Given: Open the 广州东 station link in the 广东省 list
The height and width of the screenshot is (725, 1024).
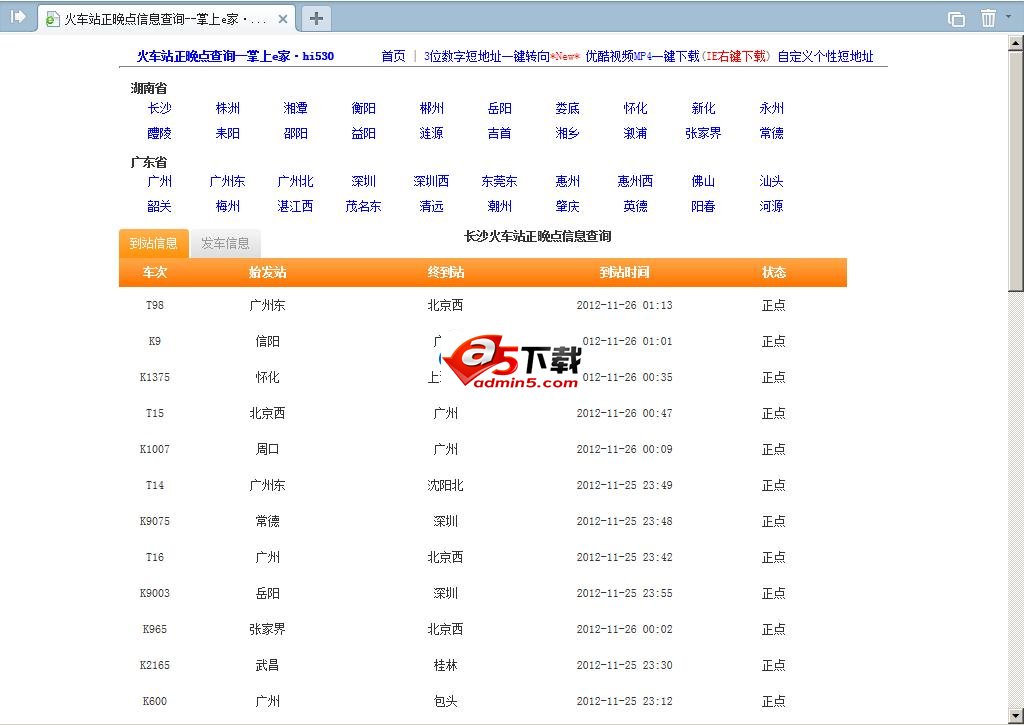Looking at the screenshot, I should tap(227, 181).
